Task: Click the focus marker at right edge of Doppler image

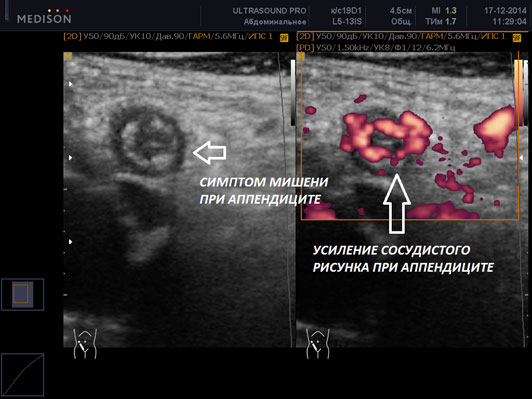Action: coord(522,158)
